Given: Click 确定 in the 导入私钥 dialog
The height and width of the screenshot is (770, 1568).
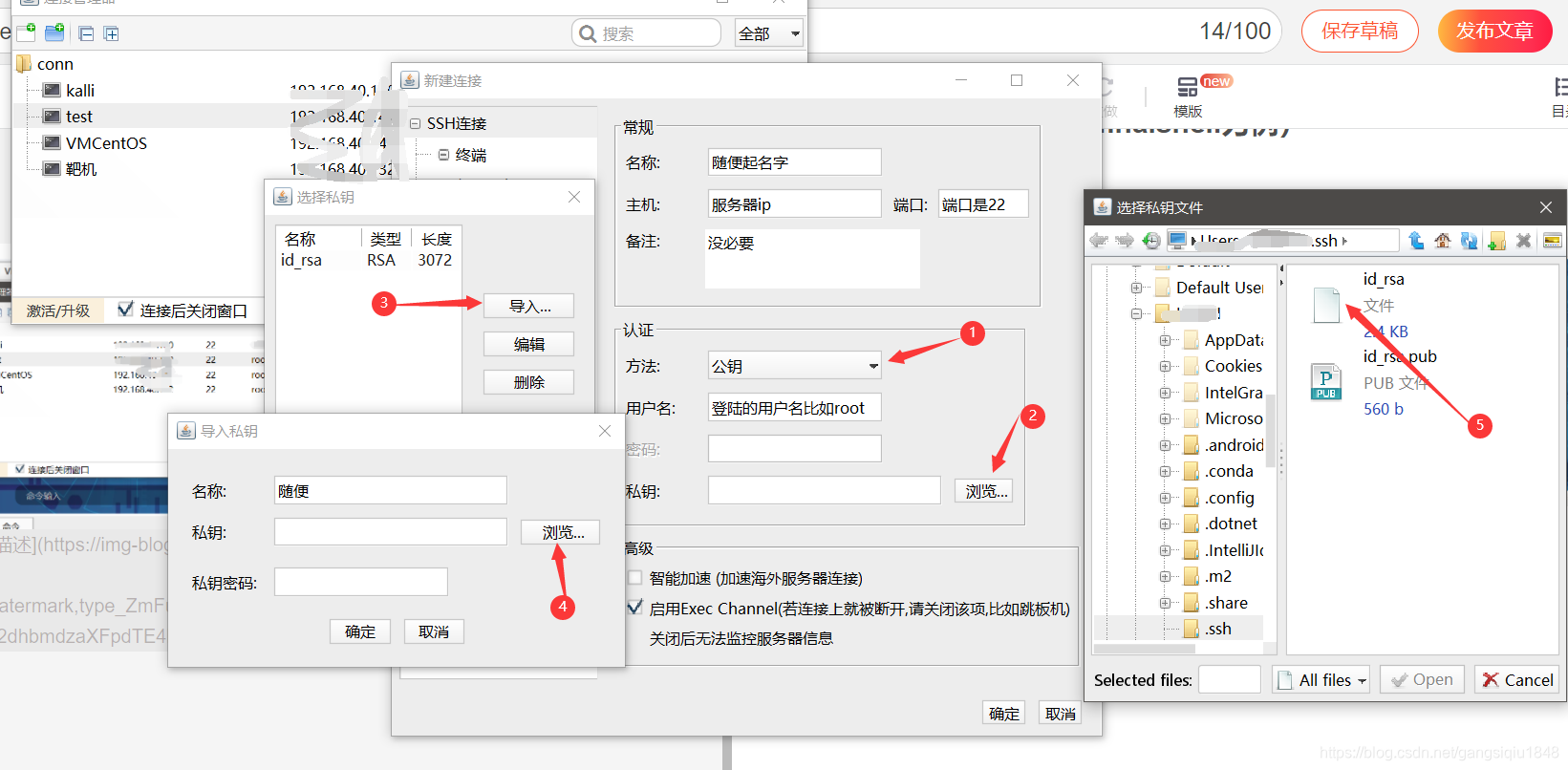Looking at the screenshot, I should tap(360, 631).
